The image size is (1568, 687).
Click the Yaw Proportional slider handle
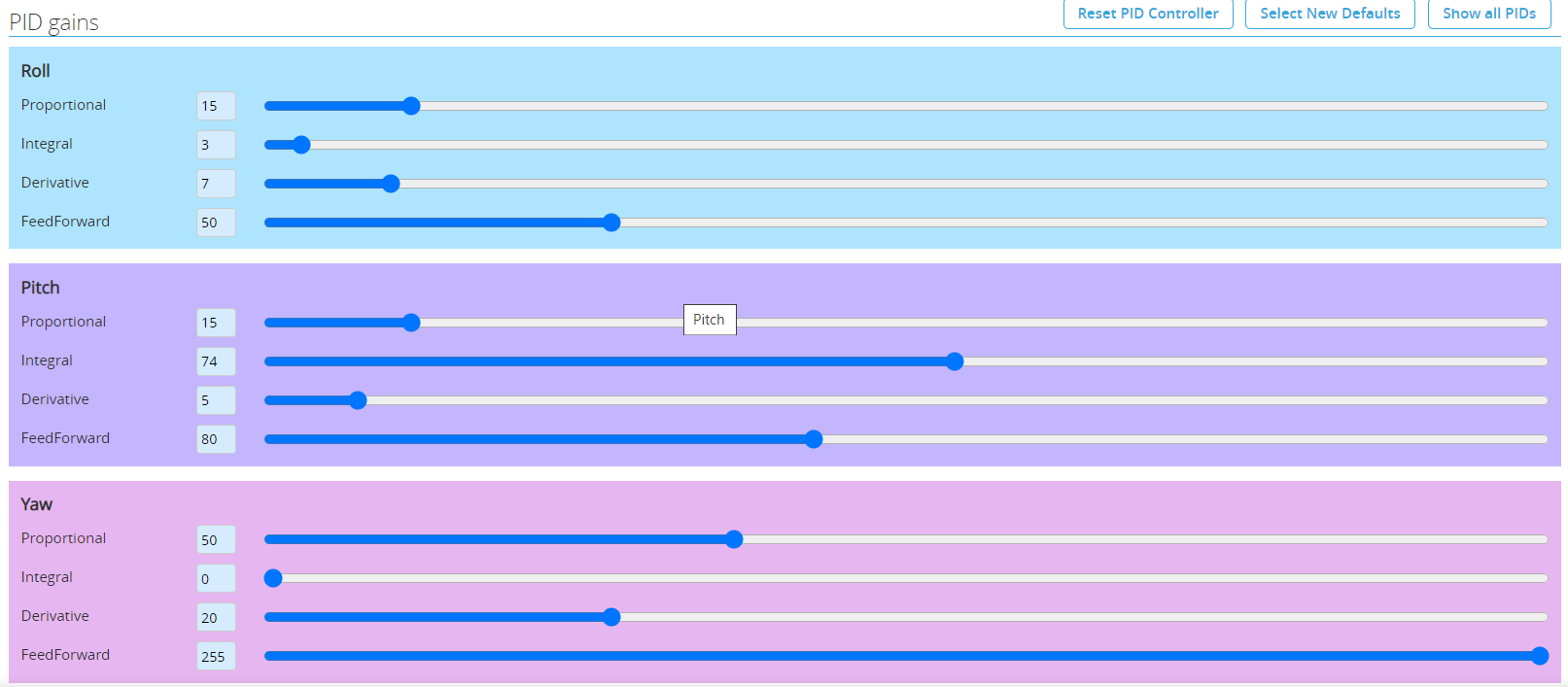point(734,539)
